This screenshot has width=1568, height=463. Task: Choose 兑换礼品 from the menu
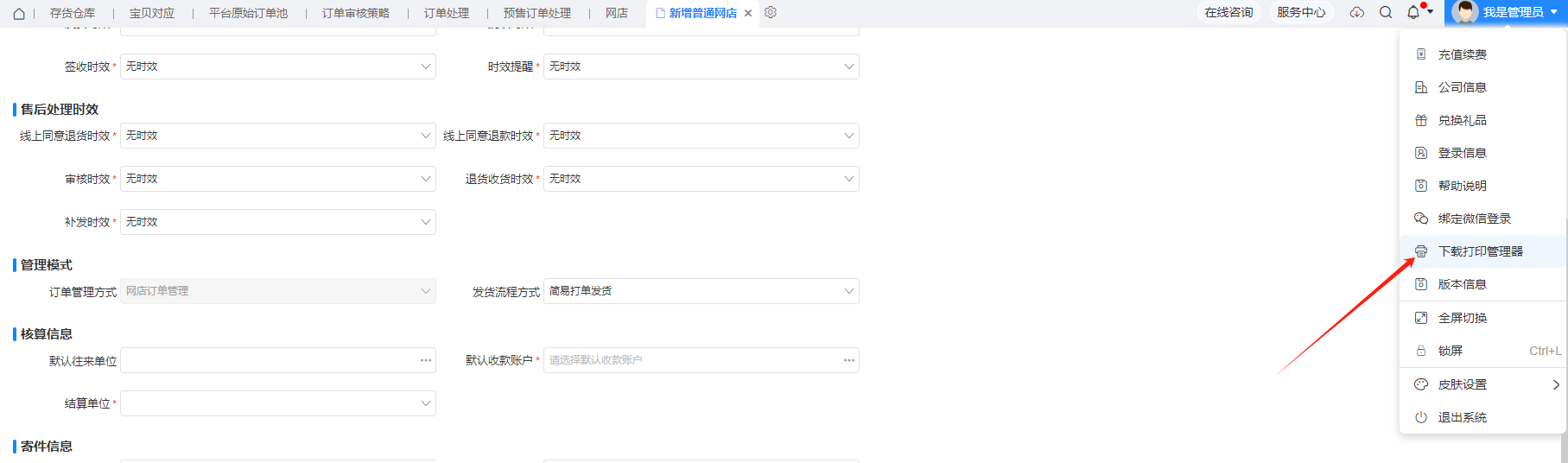[1482, 120]
